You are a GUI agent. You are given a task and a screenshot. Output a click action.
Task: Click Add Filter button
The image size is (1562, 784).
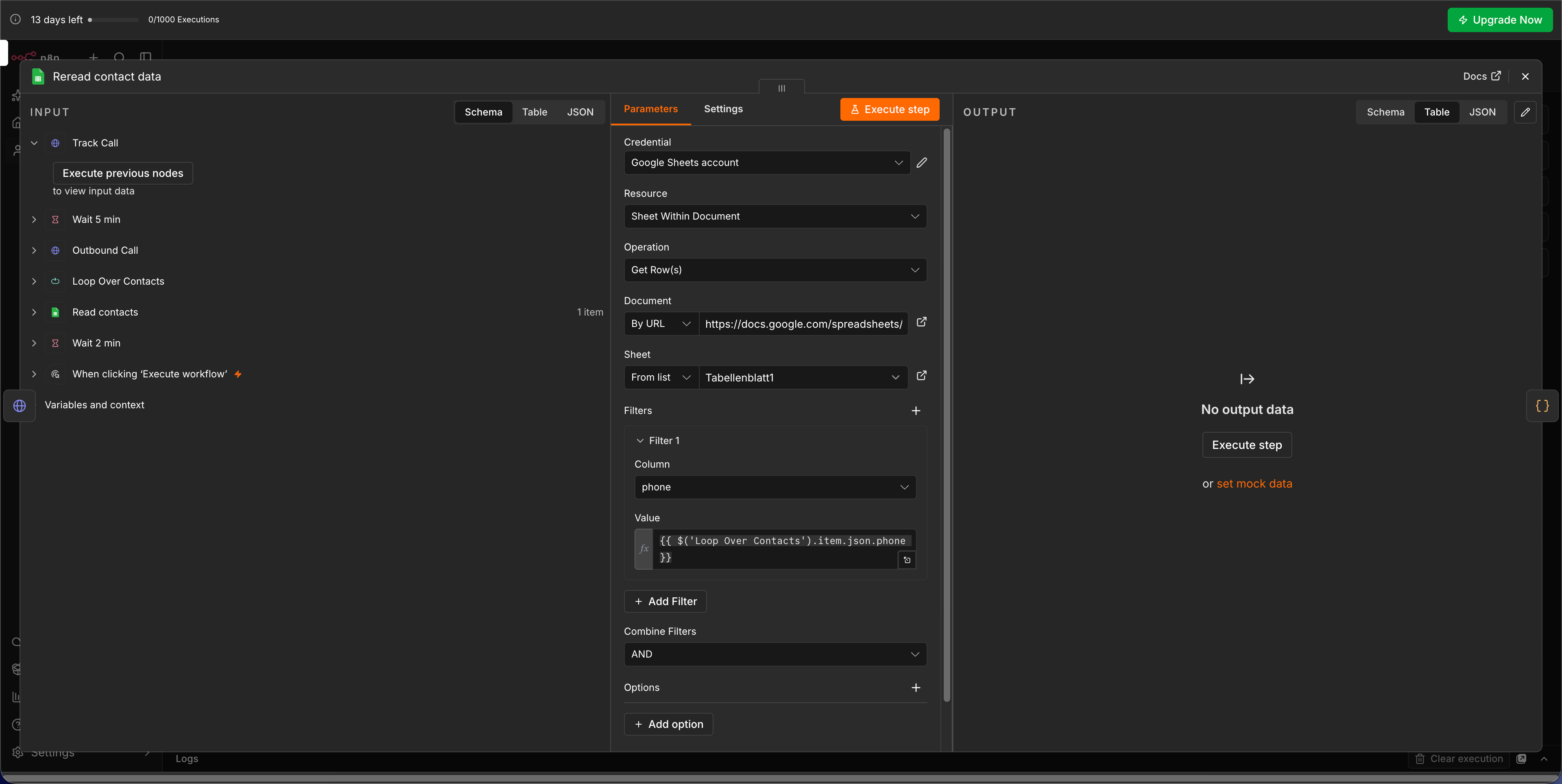tap(665, 601)
